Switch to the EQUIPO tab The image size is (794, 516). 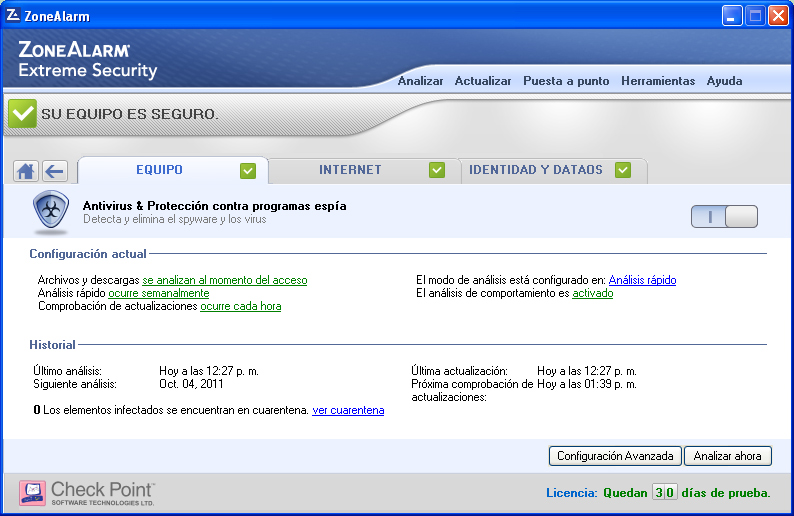tap(173, 170)
